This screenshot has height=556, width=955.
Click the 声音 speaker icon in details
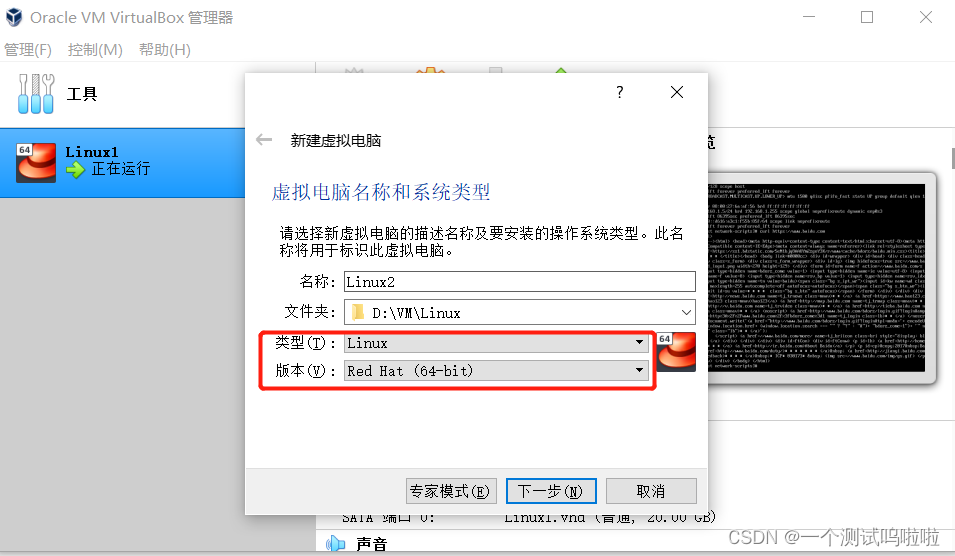pyautogui.click(x=335, y=543)
